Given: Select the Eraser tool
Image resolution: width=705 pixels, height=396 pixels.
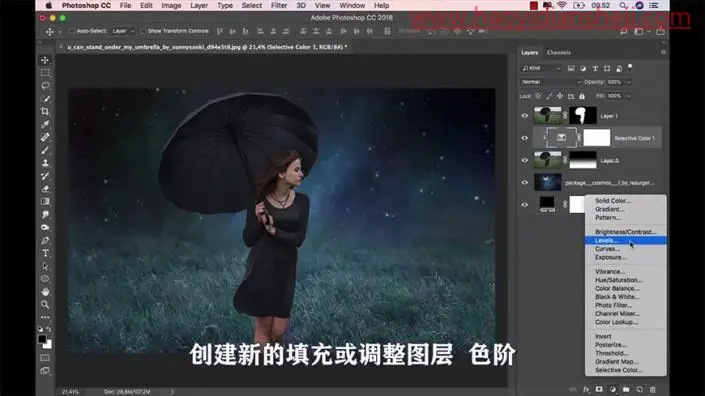Looking at the screenshot, I should pyautogui.click(x=45, y=189).
